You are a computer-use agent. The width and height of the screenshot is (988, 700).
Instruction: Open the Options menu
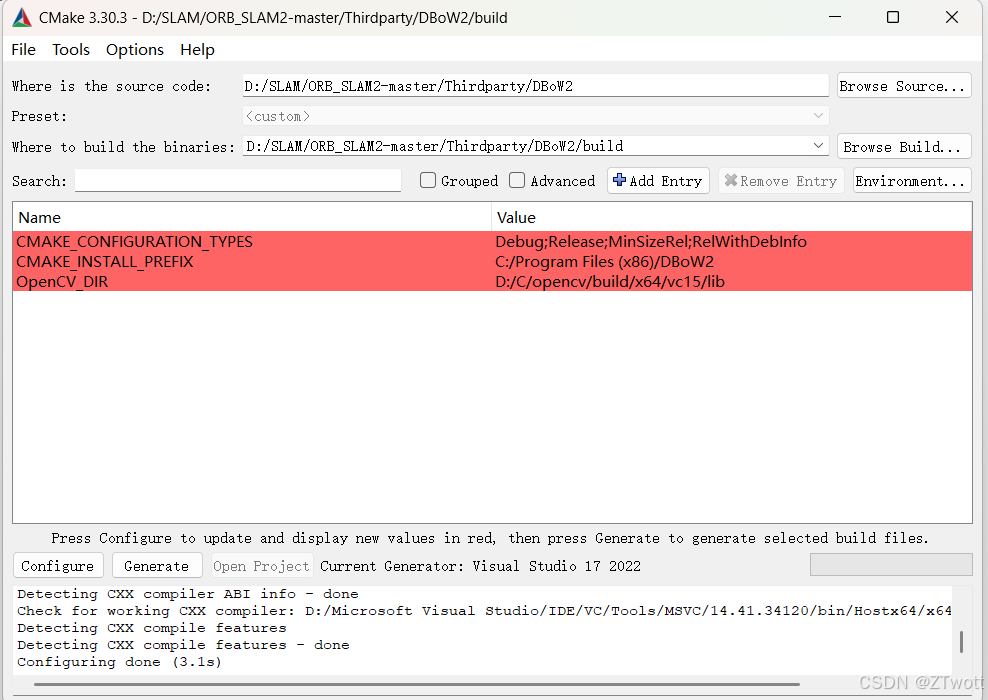pos(135,49)
